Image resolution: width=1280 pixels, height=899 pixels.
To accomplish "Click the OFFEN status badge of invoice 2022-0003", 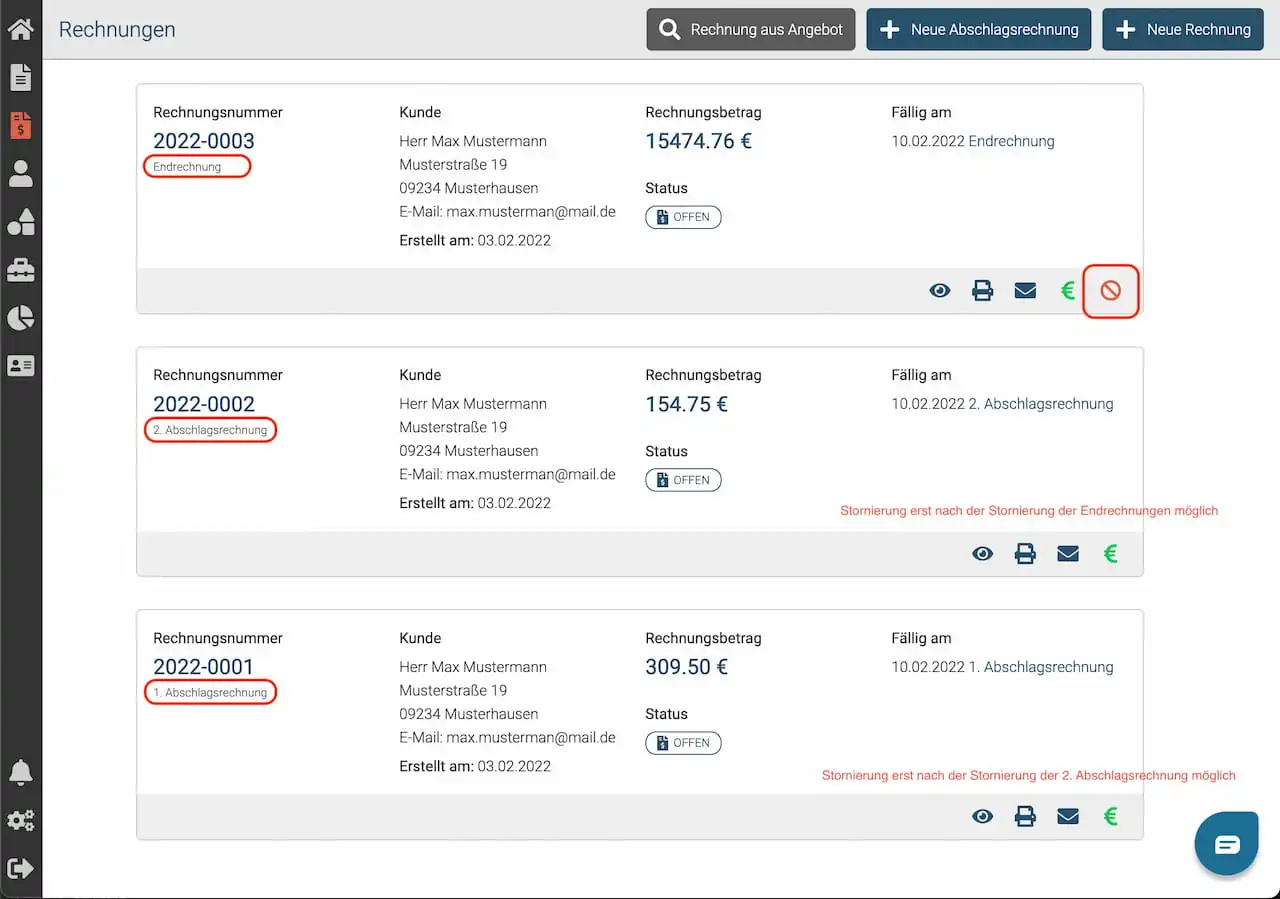I will point(683,217).
